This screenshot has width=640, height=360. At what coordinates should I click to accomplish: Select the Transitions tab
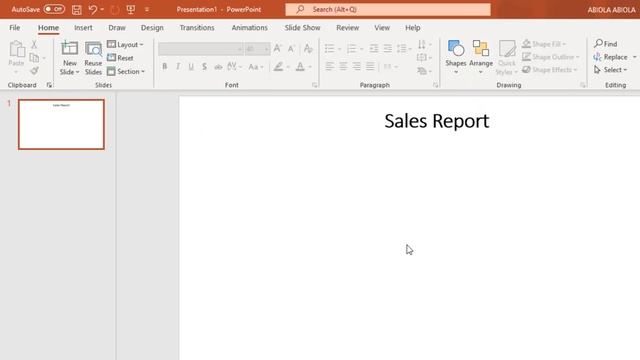coord(197,28)
